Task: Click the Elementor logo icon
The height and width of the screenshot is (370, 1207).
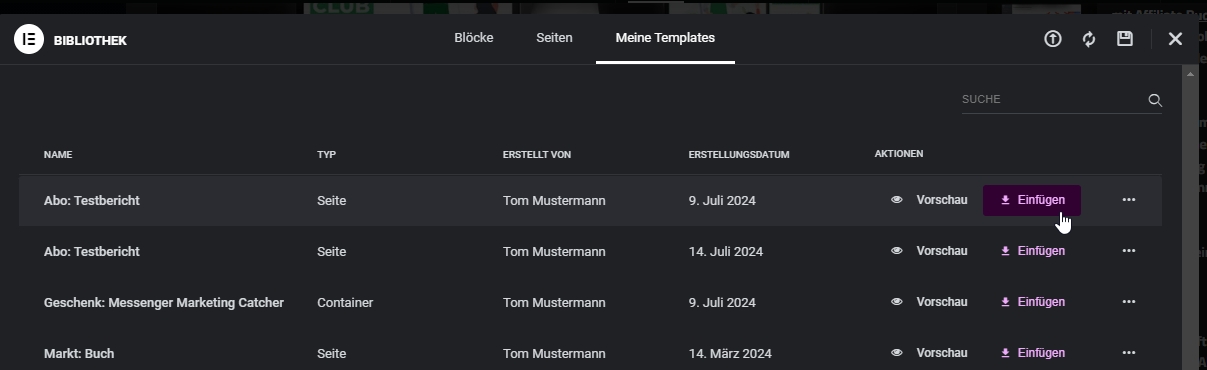Action: 28,40
